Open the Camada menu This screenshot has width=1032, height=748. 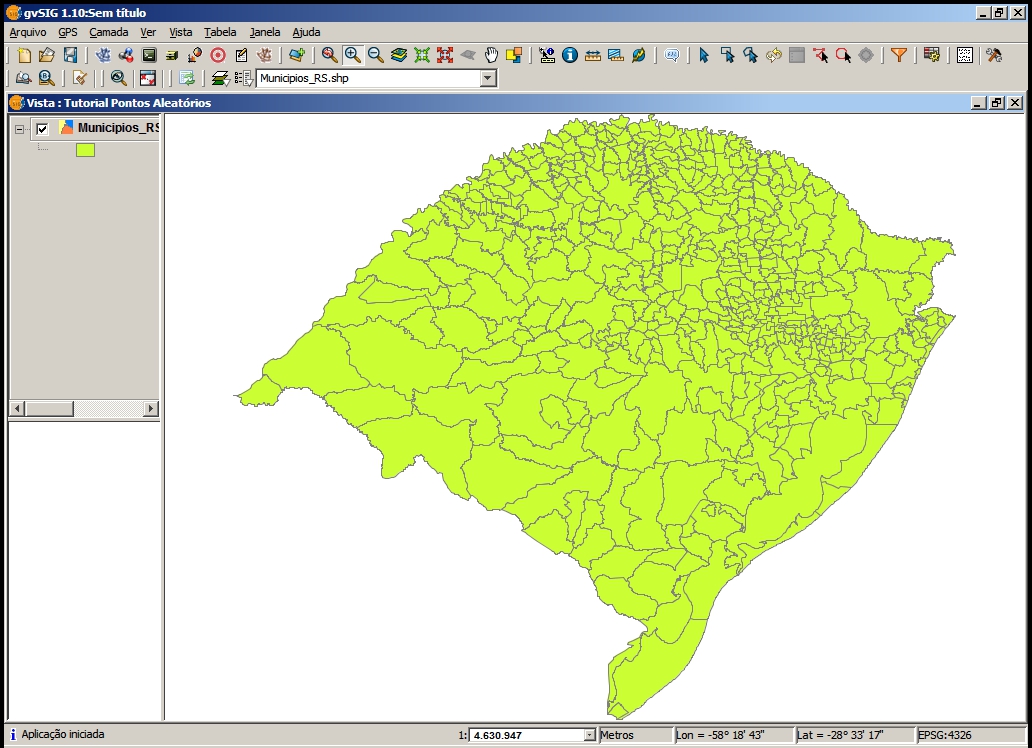[108, 32]
